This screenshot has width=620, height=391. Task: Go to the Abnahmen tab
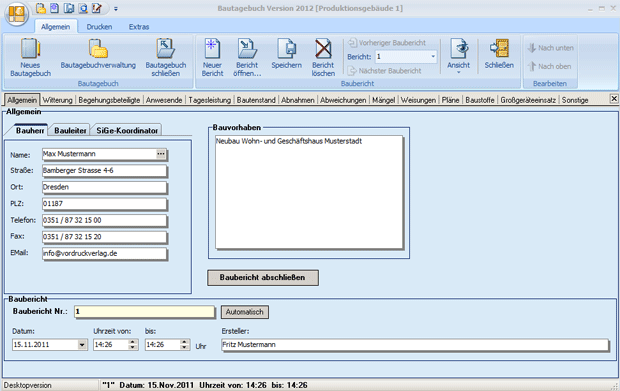298,100
